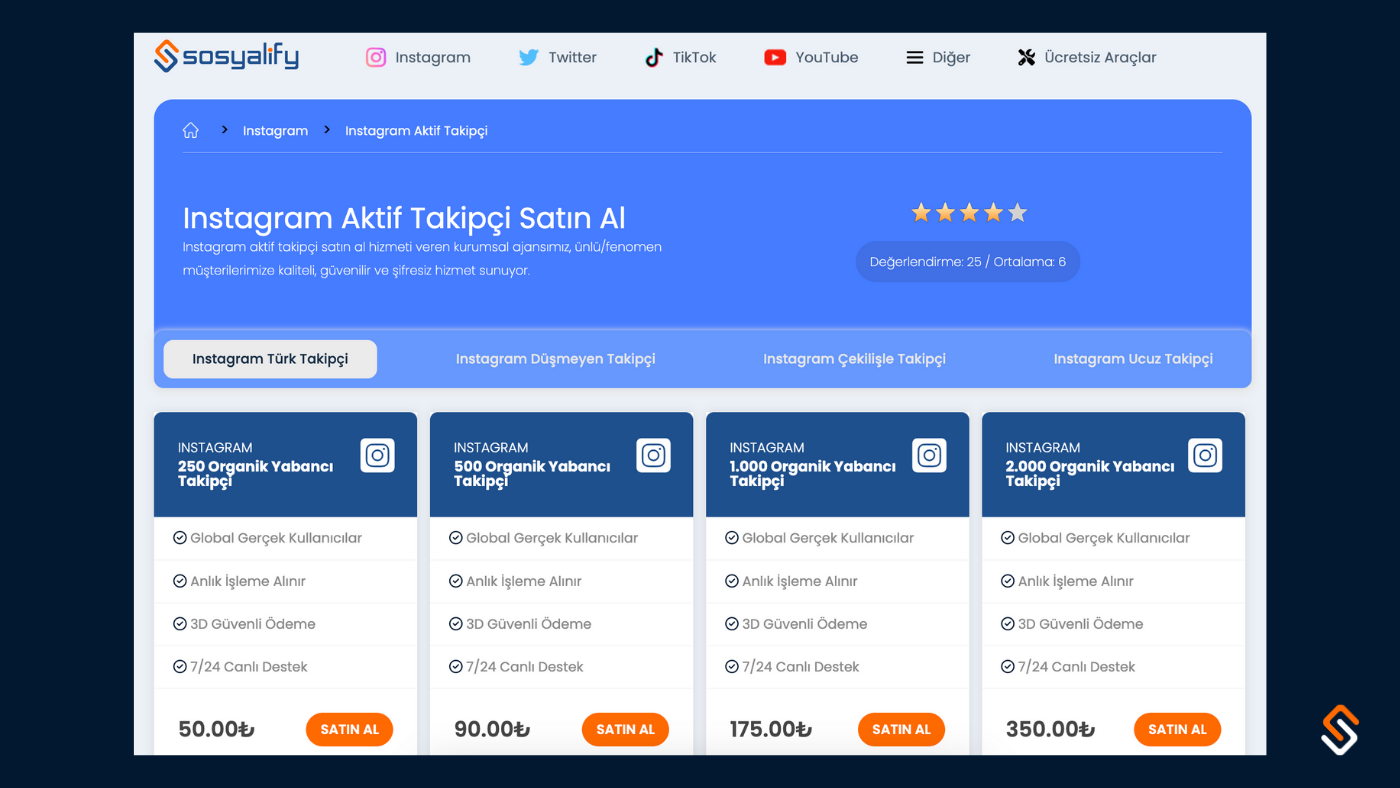Click the Değerlendirme: 25 / Ortalama: 6 badge
This screenshot has width=1400, height=788.
point(968,262)
